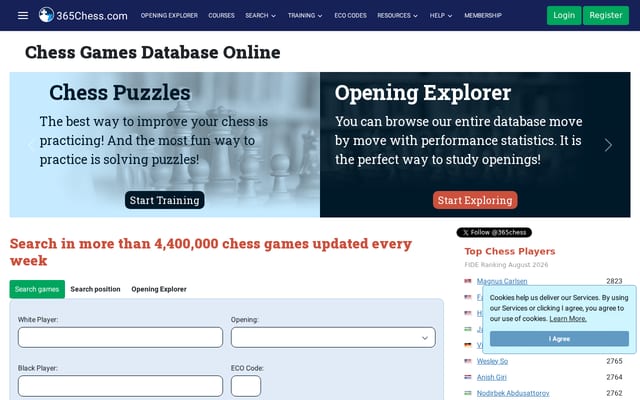The height and width of the screenshot is (400, 640).
Task: Focus the White Player input field
Action: (120, 337)
